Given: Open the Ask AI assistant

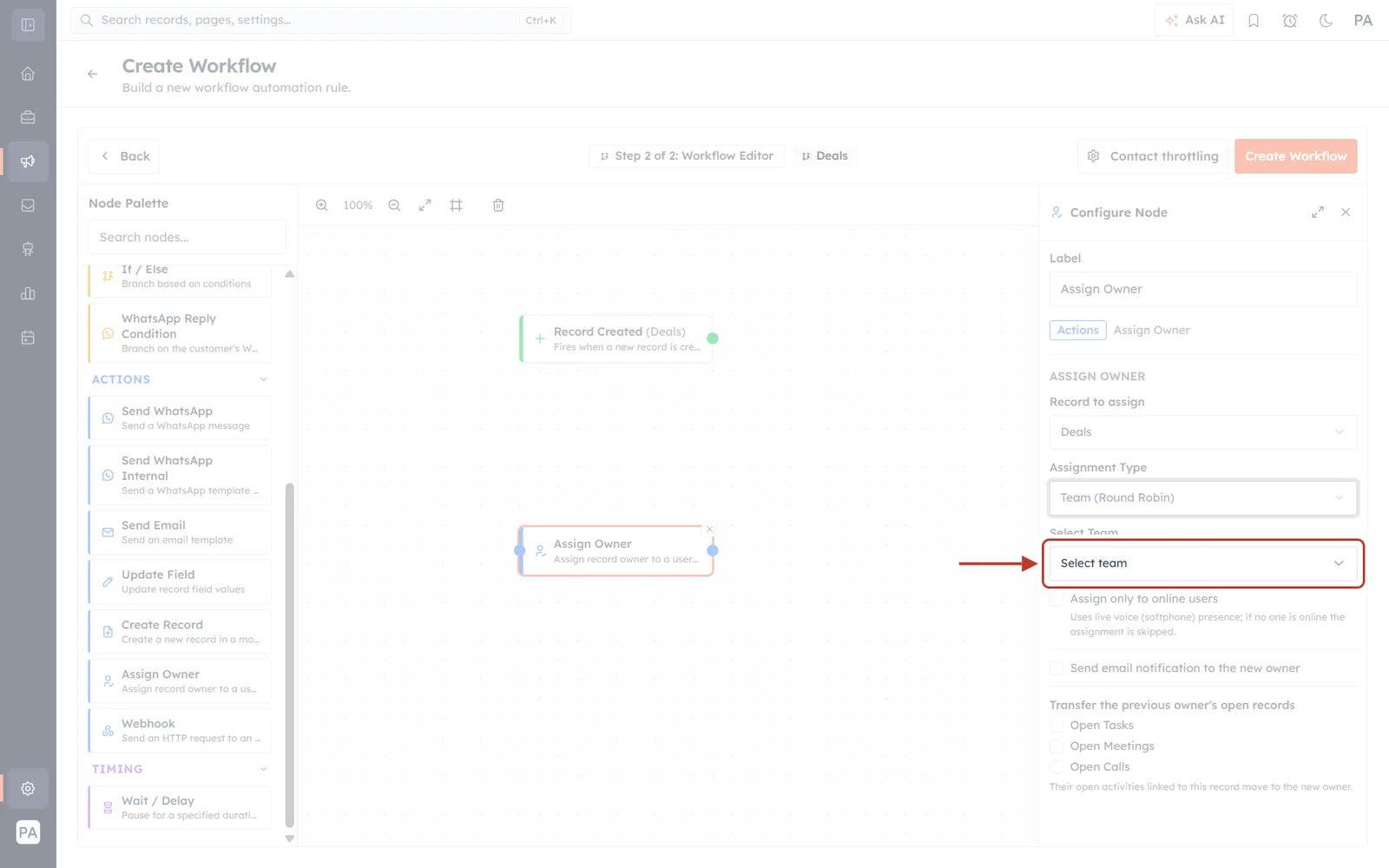Looking at the screenshot, I should (x=1194, y=20).
